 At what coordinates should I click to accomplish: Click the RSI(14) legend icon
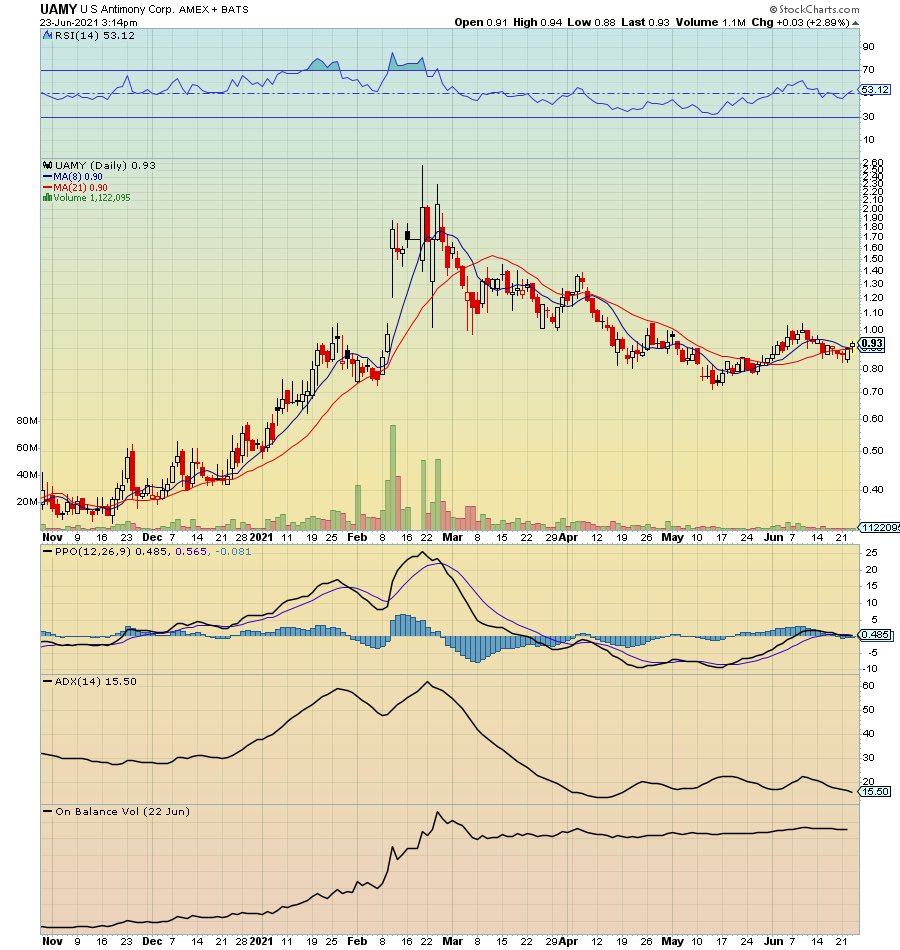tap(47, 35)
